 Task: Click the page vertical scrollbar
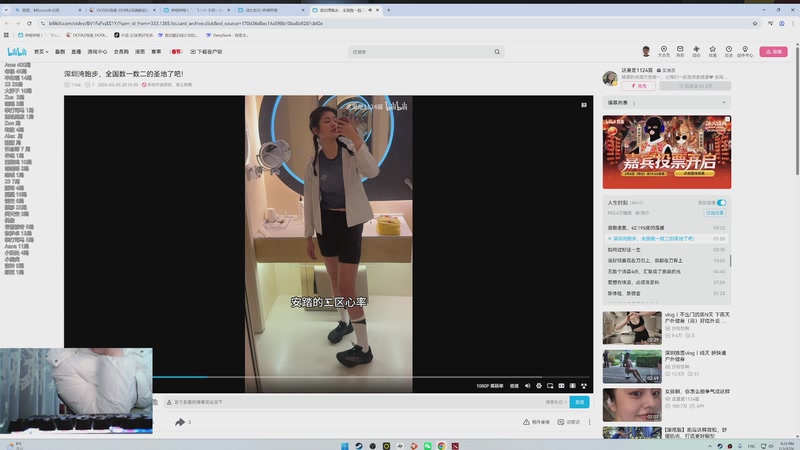797,110
